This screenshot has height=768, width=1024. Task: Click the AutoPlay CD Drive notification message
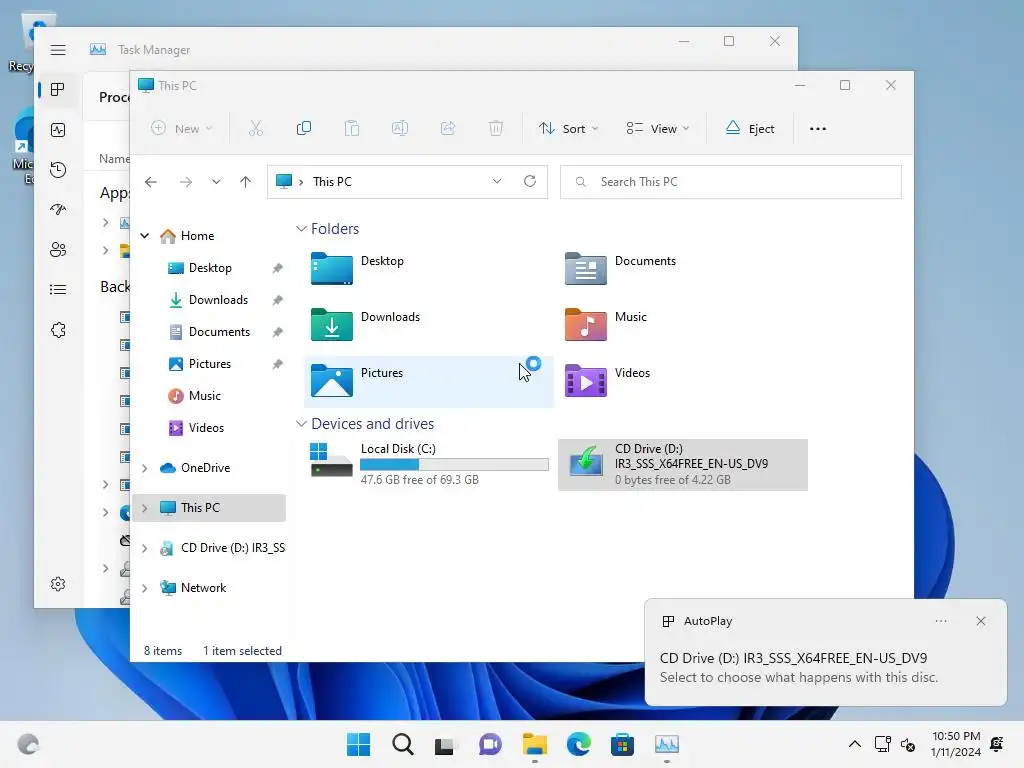tap(799, 667)
